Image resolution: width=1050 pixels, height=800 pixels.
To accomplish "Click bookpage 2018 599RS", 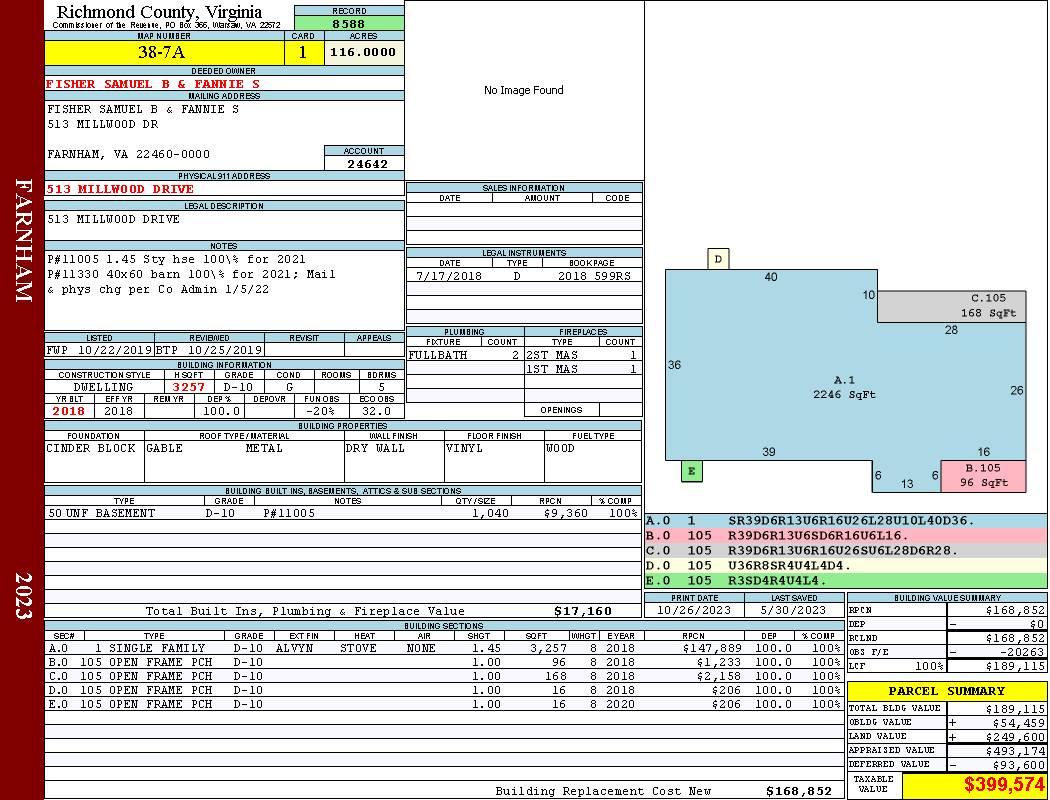I will [x=594, y=275].
